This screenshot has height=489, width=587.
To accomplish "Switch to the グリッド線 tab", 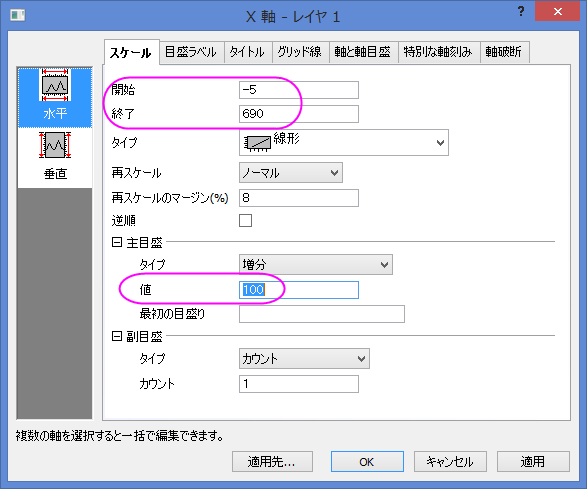I will 299,52.
